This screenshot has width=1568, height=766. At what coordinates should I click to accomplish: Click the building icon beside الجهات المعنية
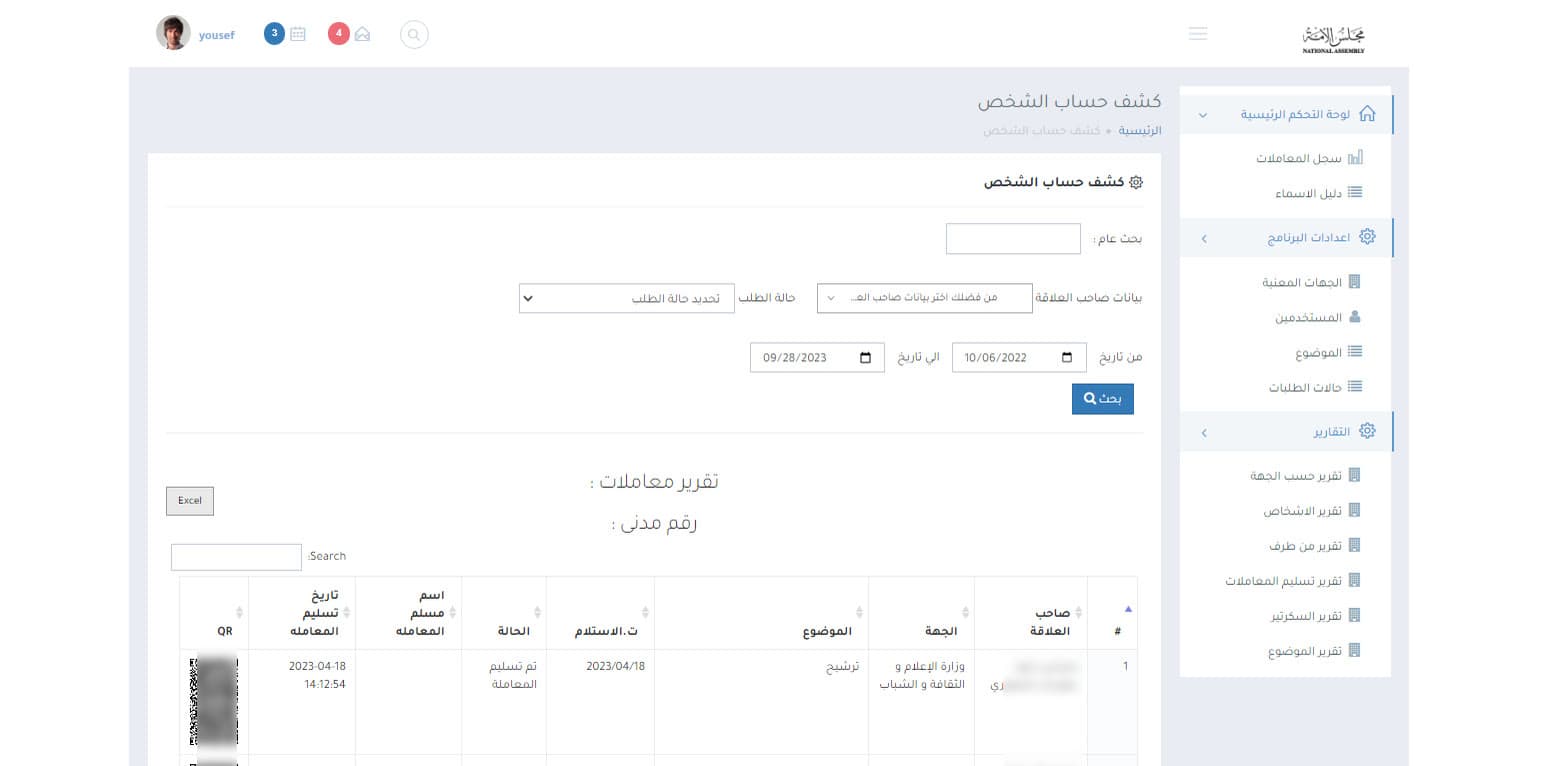point(1355,282)
